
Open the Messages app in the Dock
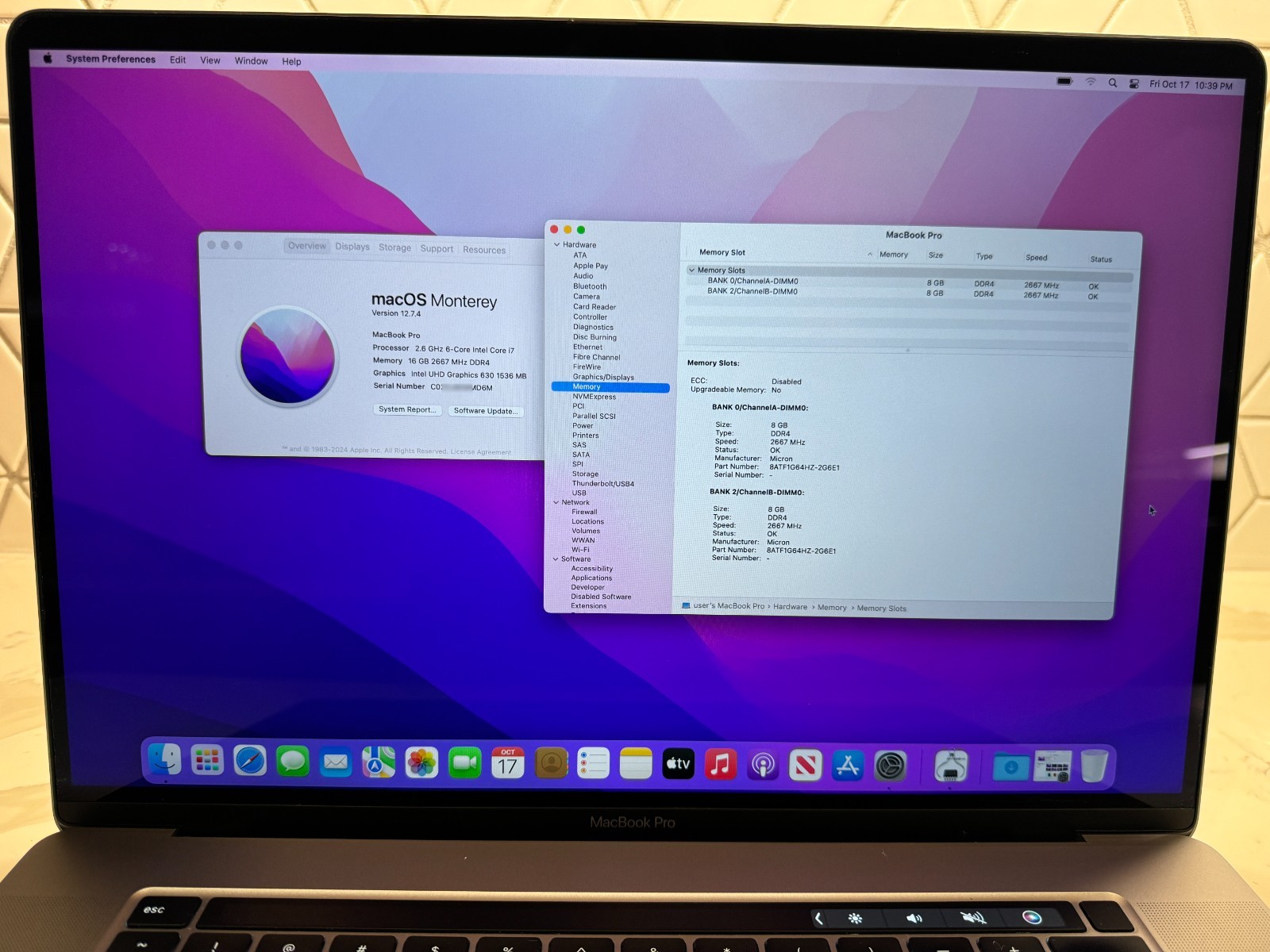[x=293, y=762]
